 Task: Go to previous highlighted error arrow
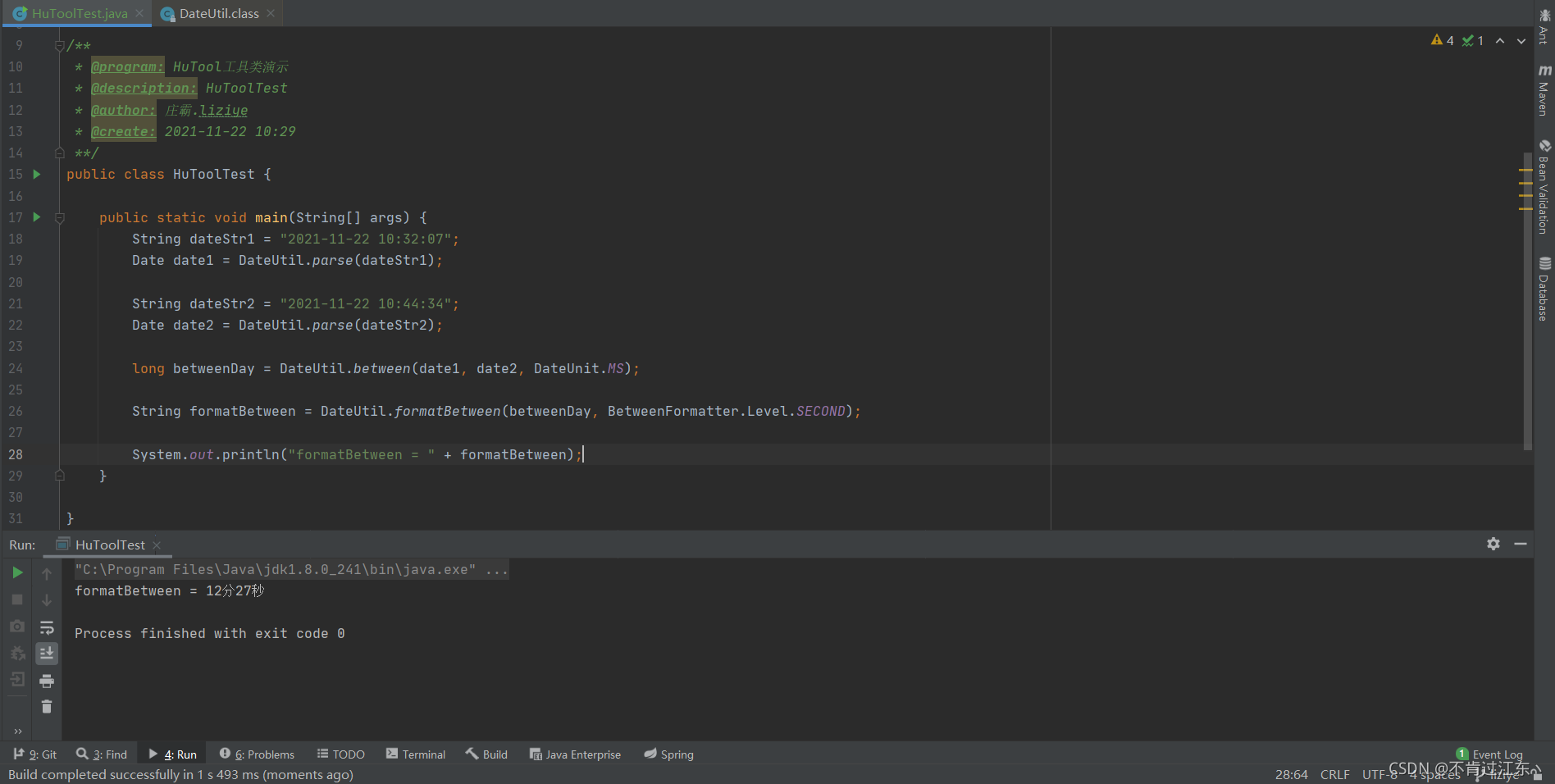[1500, 40]
